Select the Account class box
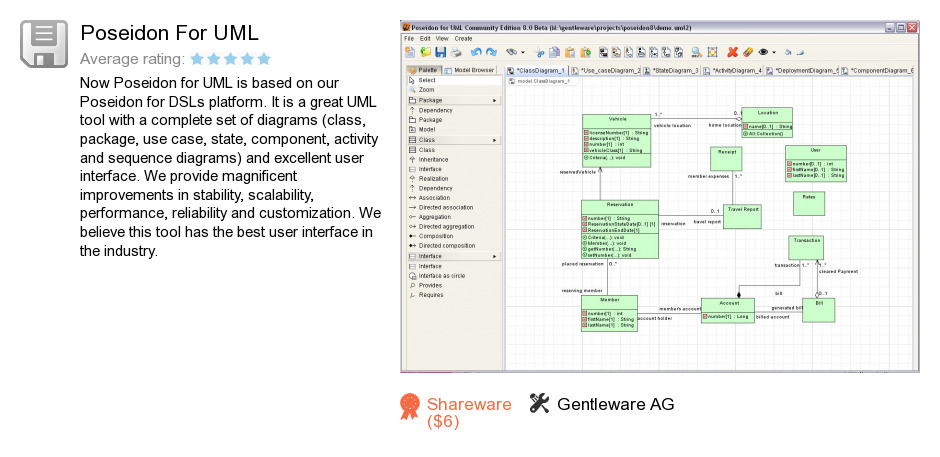 point(728,311)
